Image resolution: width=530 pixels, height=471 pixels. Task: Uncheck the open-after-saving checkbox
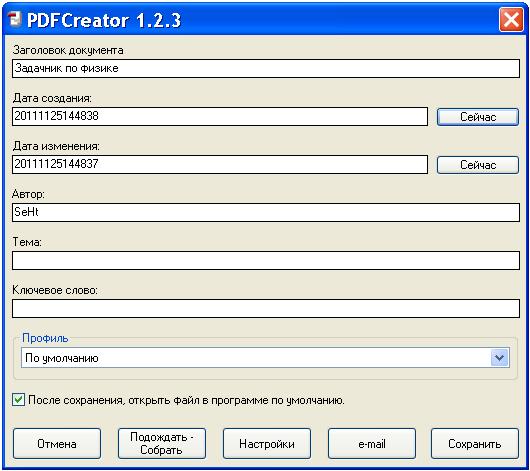[18, 400]
